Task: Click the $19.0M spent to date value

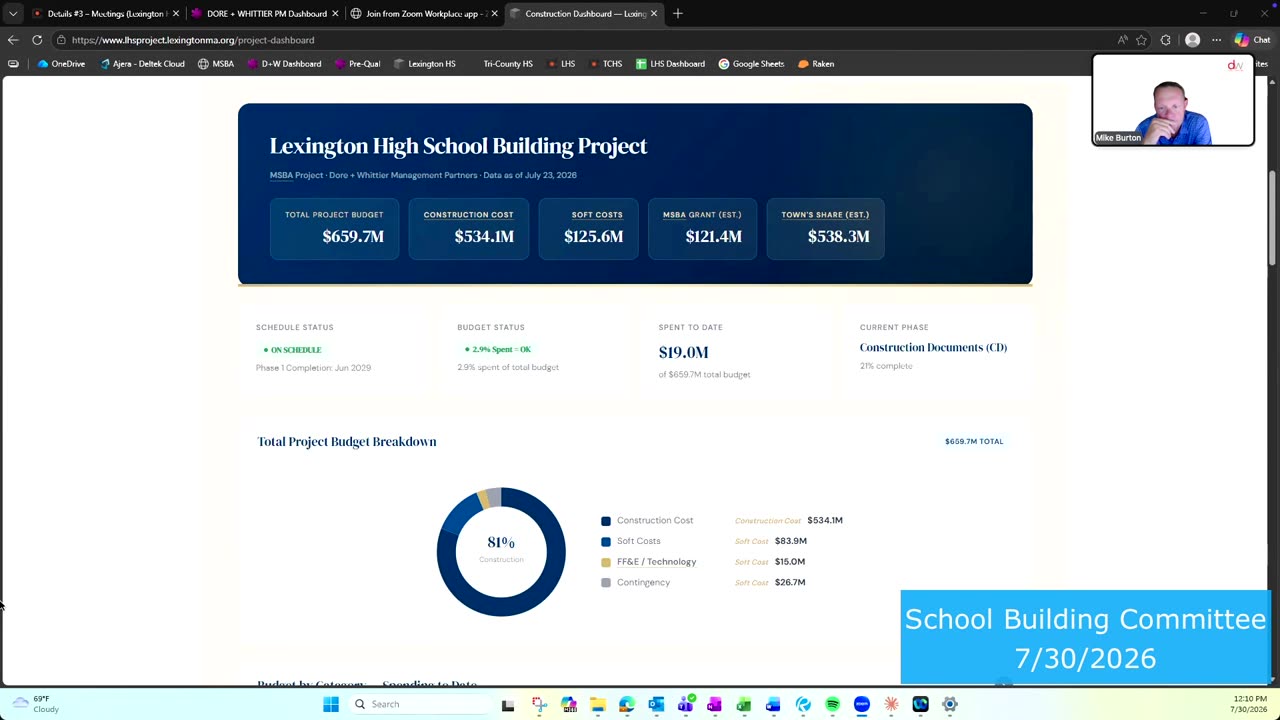Action: tap(683, 352)
